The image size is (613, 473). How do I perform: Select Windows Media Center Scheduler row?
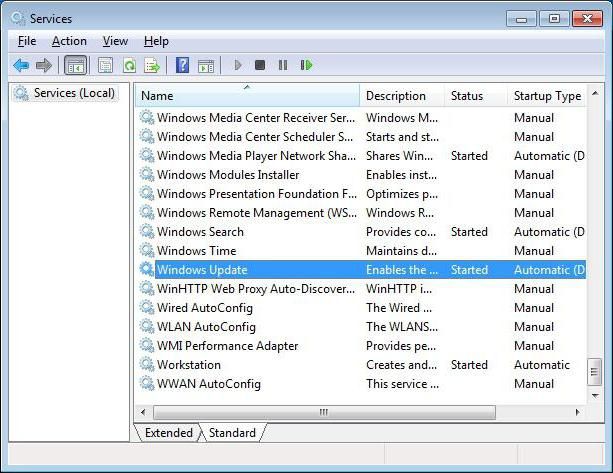(x=362, y=136)
